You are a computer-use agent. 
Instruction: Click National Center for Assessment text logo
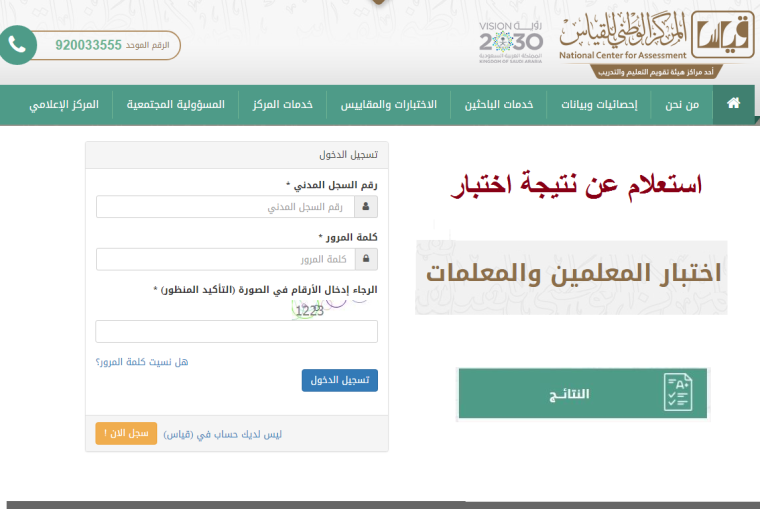coord(623,55)
